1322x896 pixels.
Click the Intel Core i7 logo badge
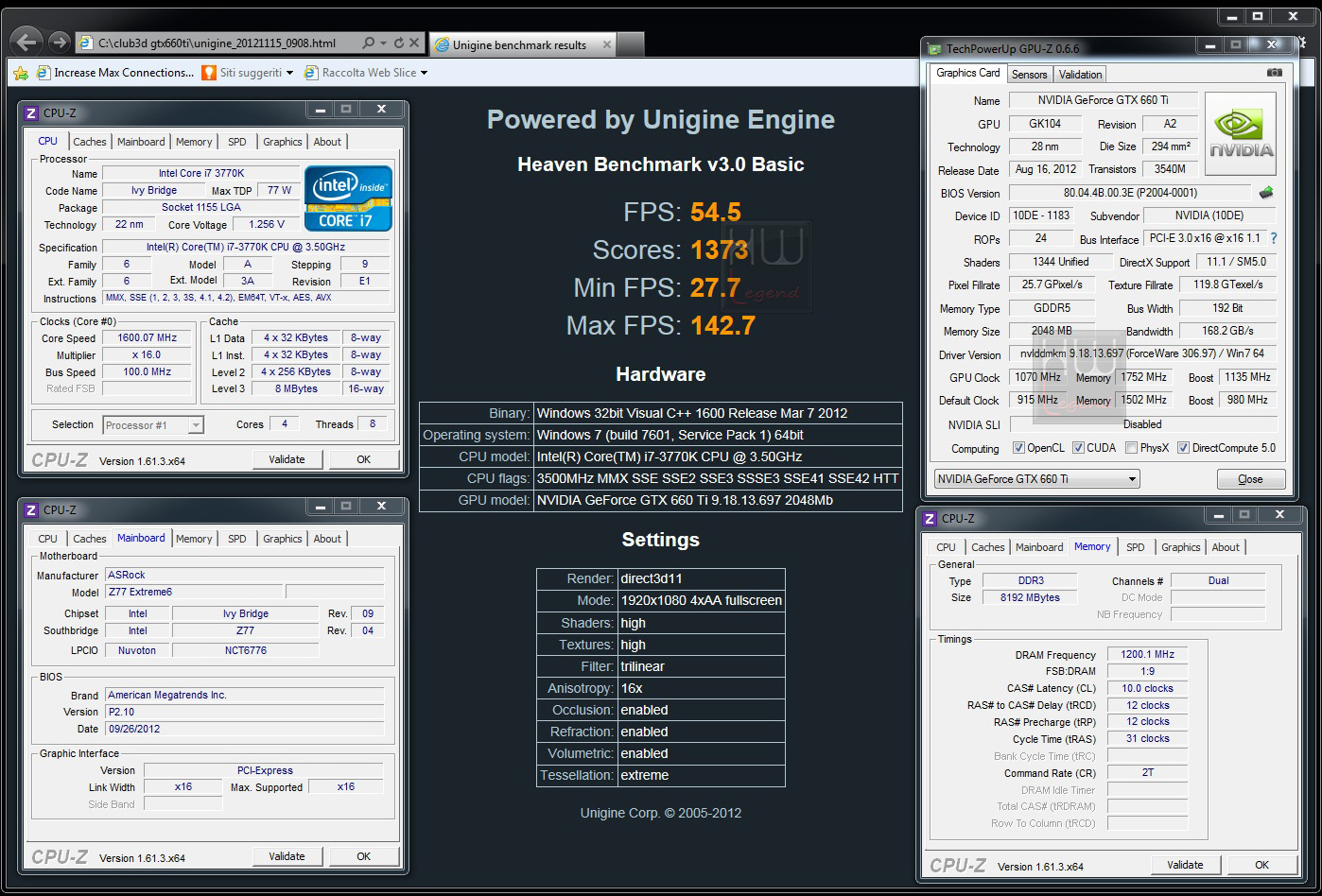click(x=348, y=198)
